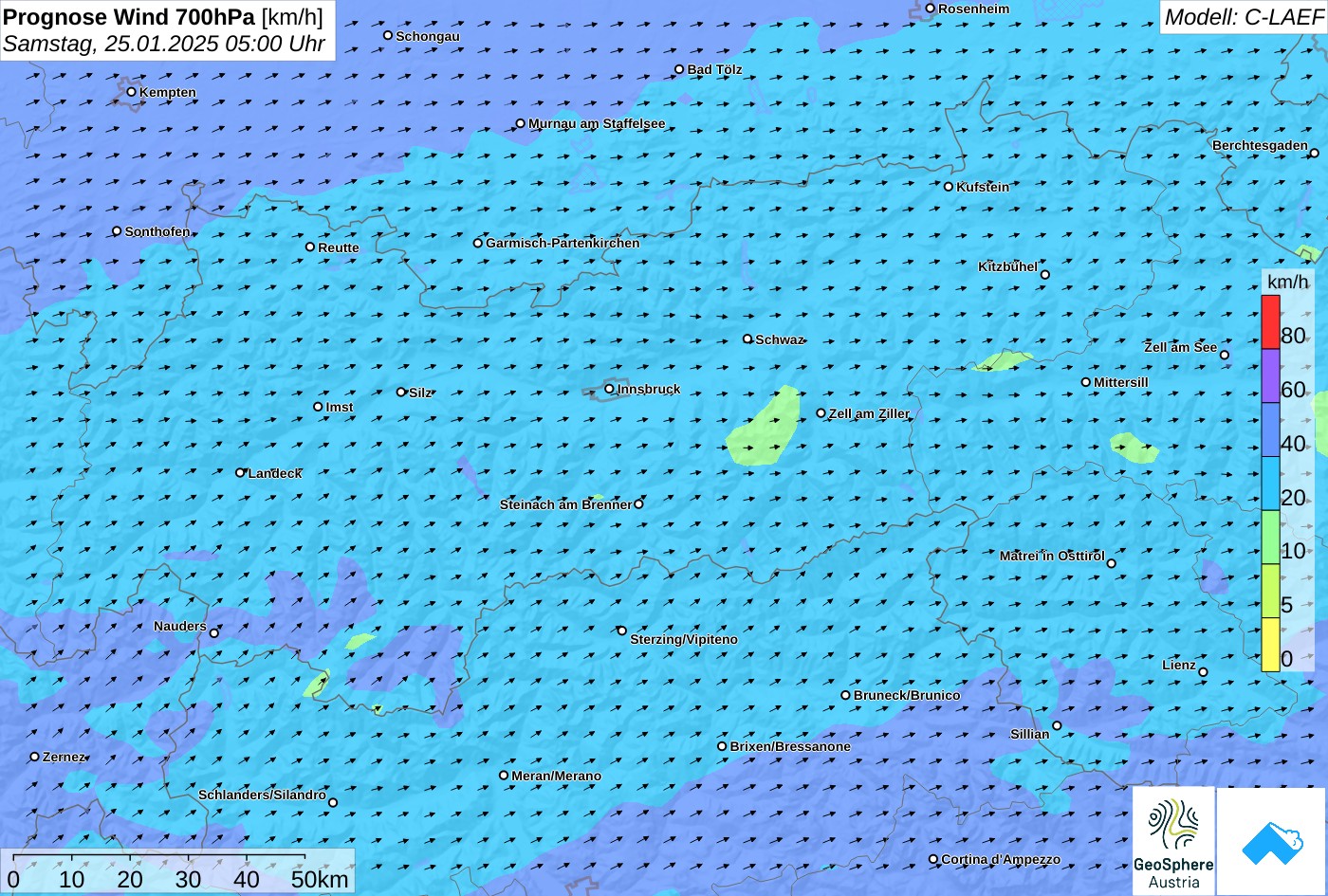
Task: Click the 'Matrei in Osttirol' label
Action: point(1052,556)
